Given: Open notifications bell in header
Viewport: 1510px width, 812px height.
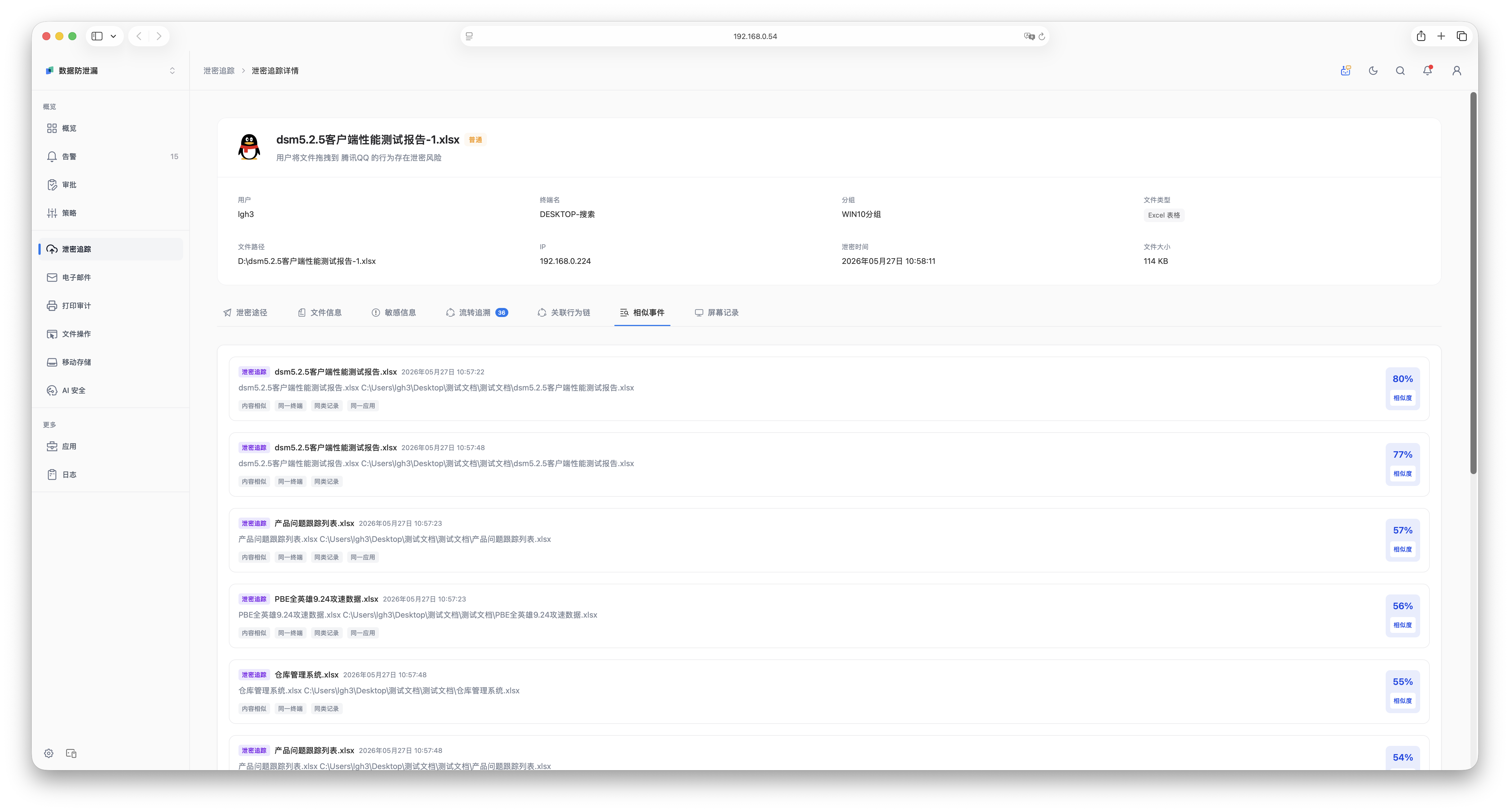Looking at the screenshot, I should tap(1427, 70).
